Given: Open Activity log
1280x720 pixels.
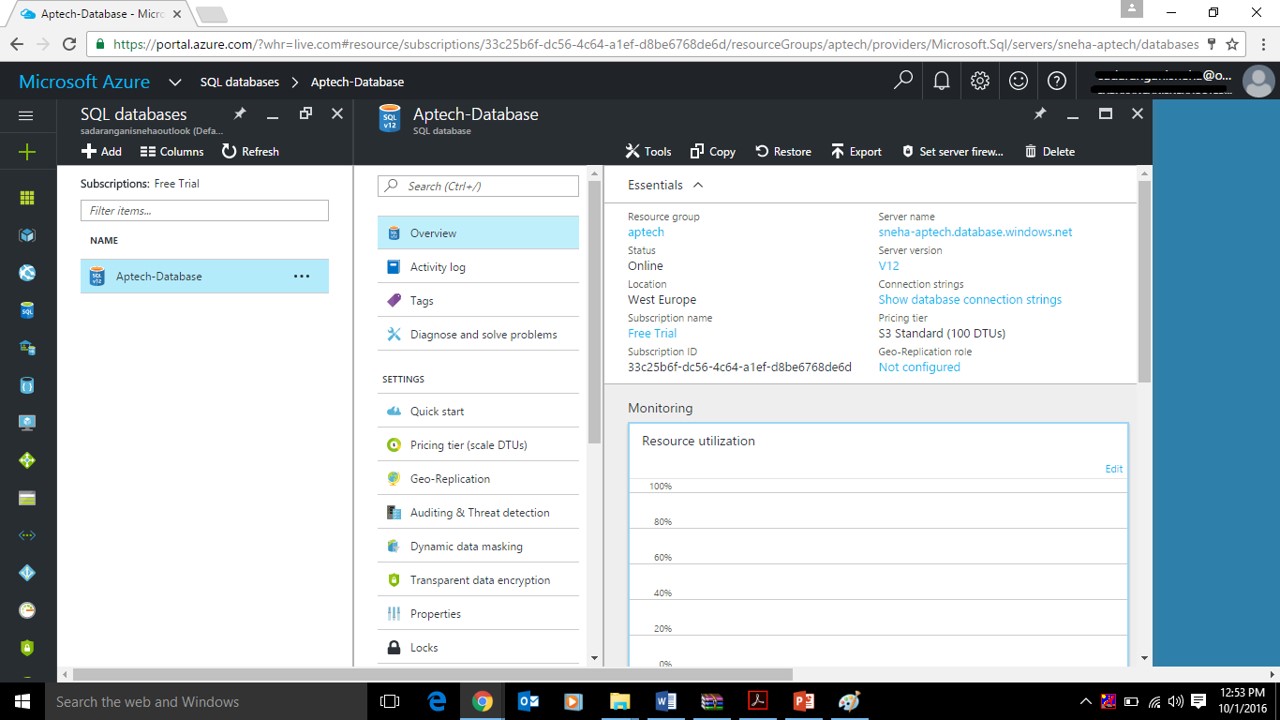Looking at the screenshot, I should click(x=478, y=267).
